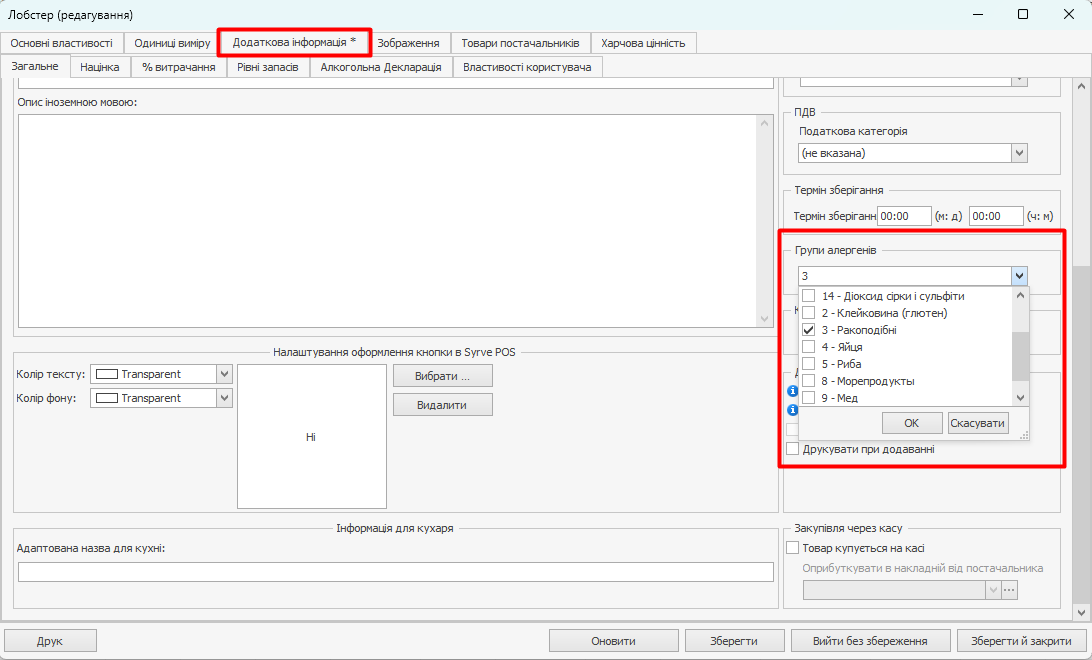Collapse the Групи алергенів dropdown

pyautogui.click(x=1018, y=276)
